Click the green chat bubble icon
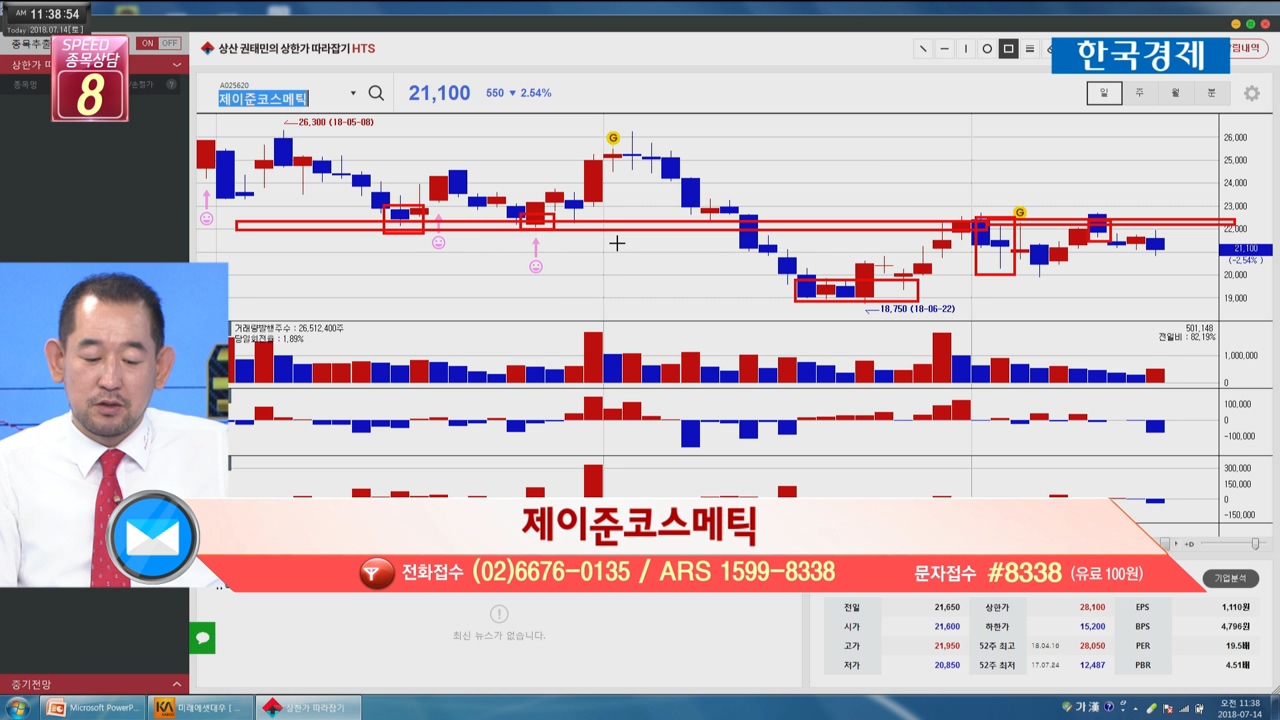The width and height of the screenshot is (1280, 720). pos(202,638)
